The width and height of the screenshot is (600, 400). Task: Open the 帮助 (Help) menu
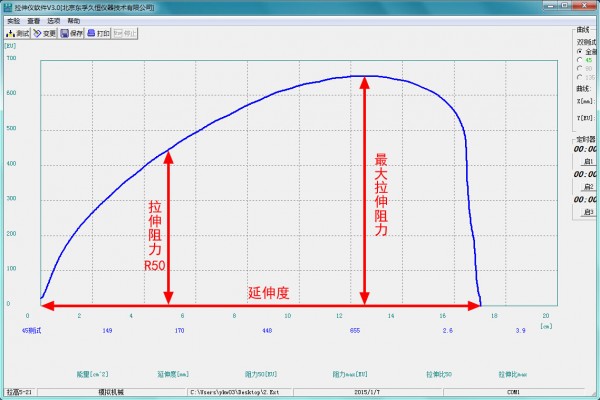click(x=74, y=20)
